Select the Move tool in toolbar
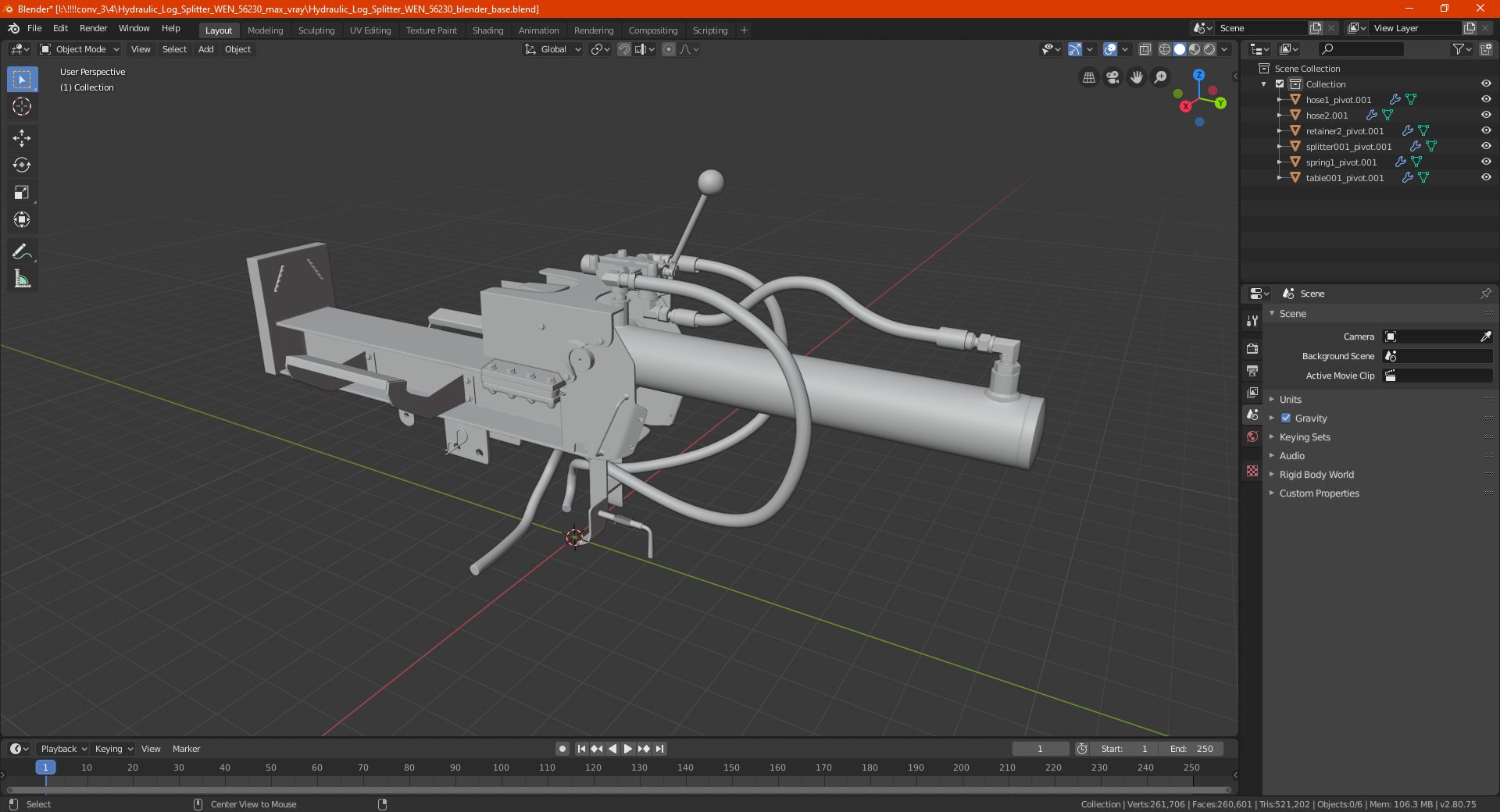 coord(22,138)
